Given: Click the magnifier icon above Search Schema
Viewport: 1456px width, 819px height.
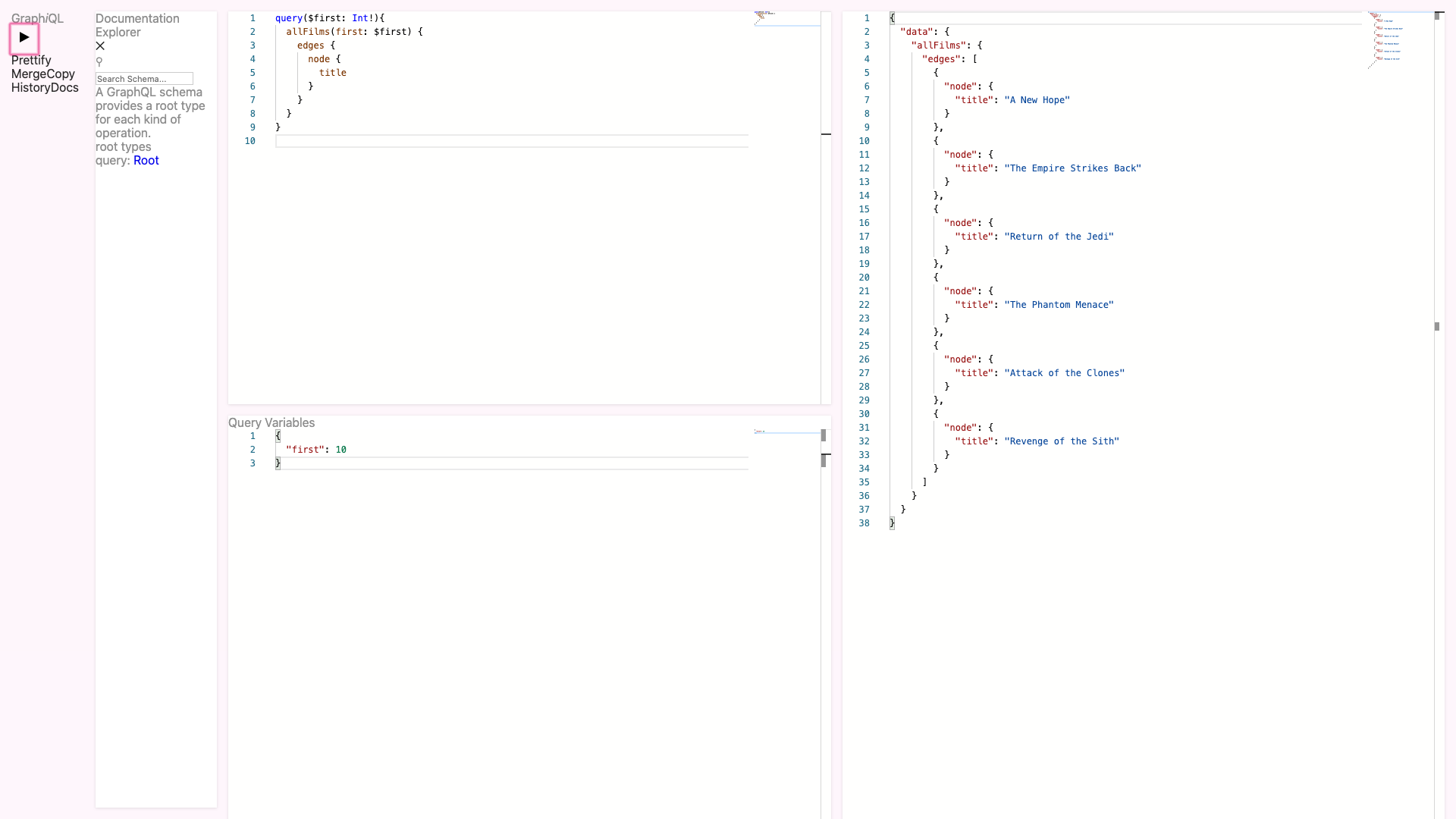Looking at the screenshot, I should (x=99, y=62).
